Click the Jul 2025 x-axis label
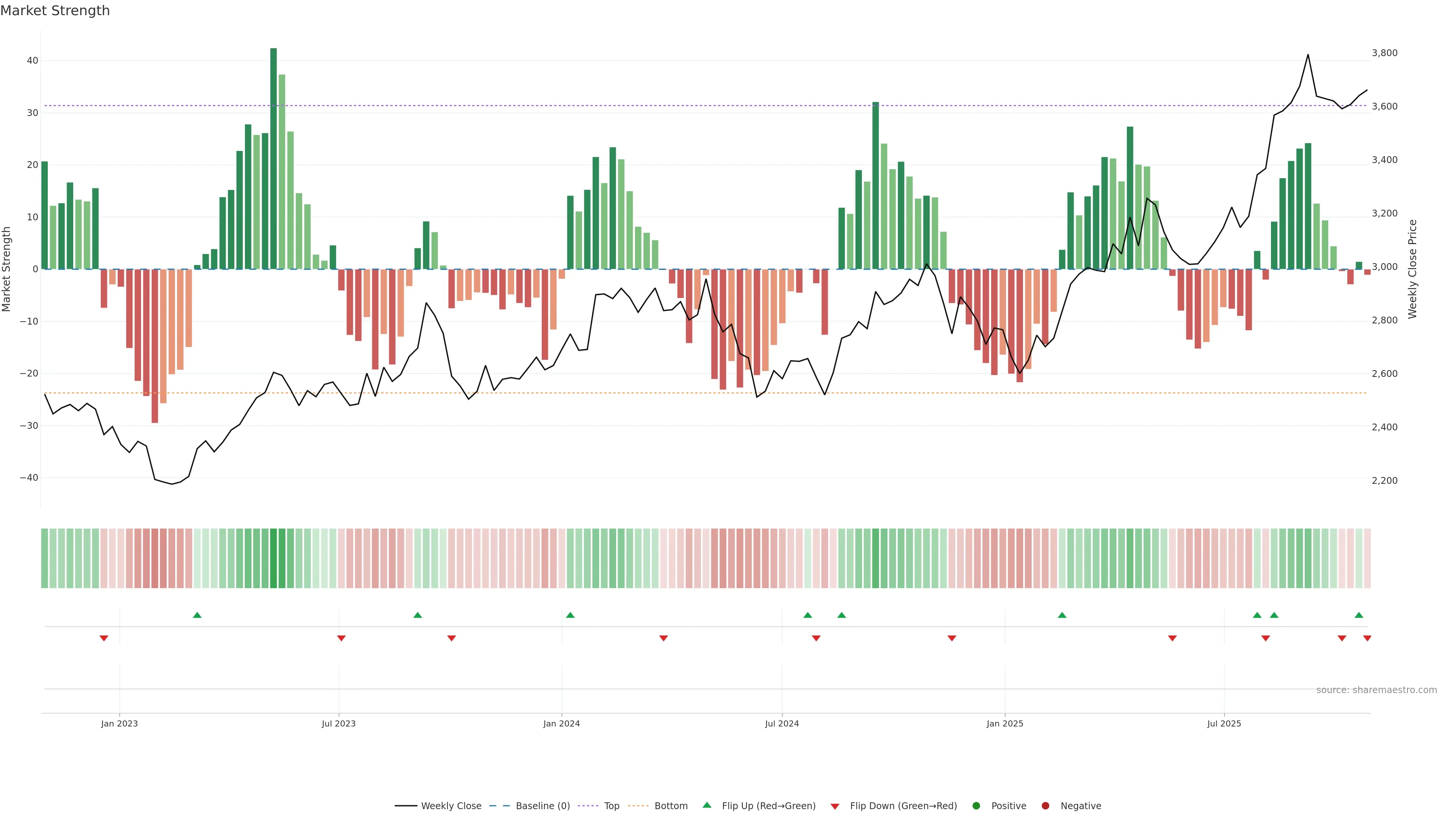This screenshot has width=1456, height=819. (x=1224, y=723)
